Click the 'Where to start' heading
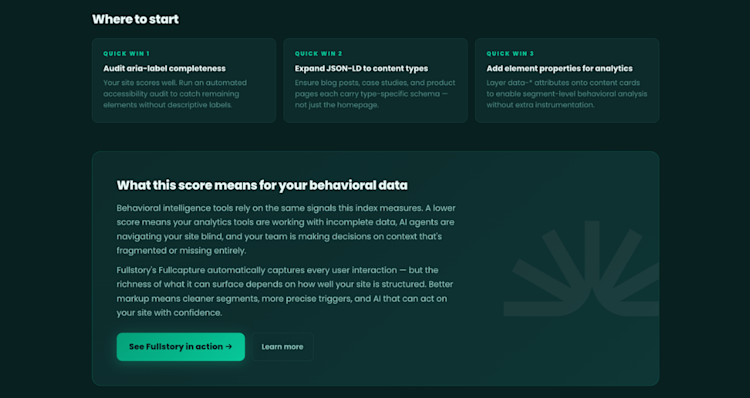Screen dimensions: 750x398 click(x=135, y=19)
